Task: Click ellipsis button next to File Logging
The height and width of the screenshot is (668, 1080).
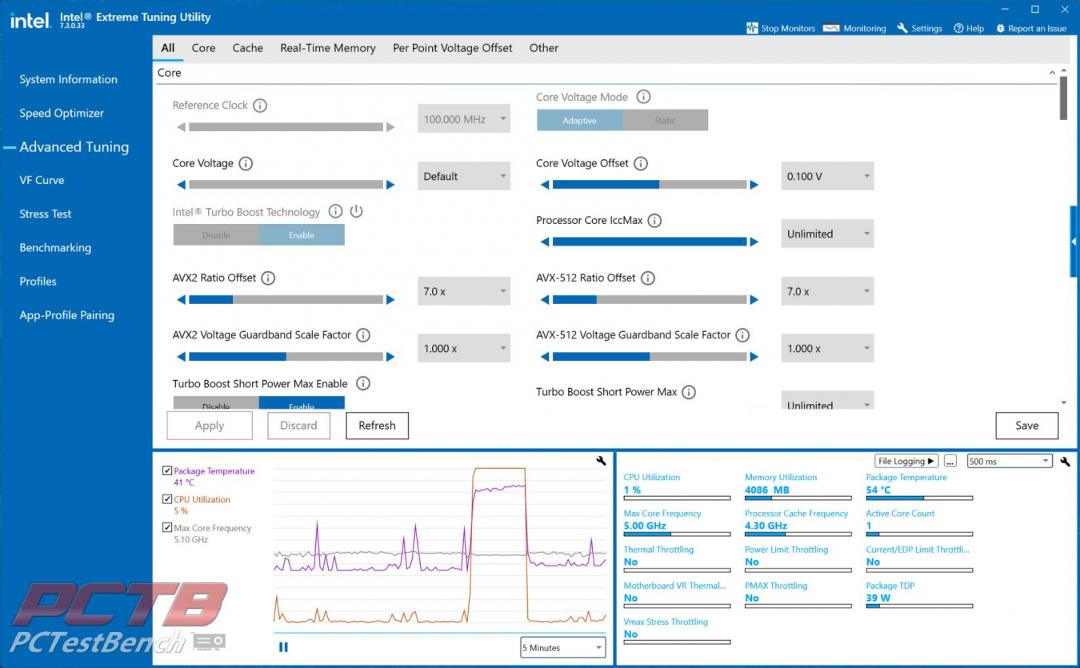Action: pyautogui.click(x=951, y=461)
